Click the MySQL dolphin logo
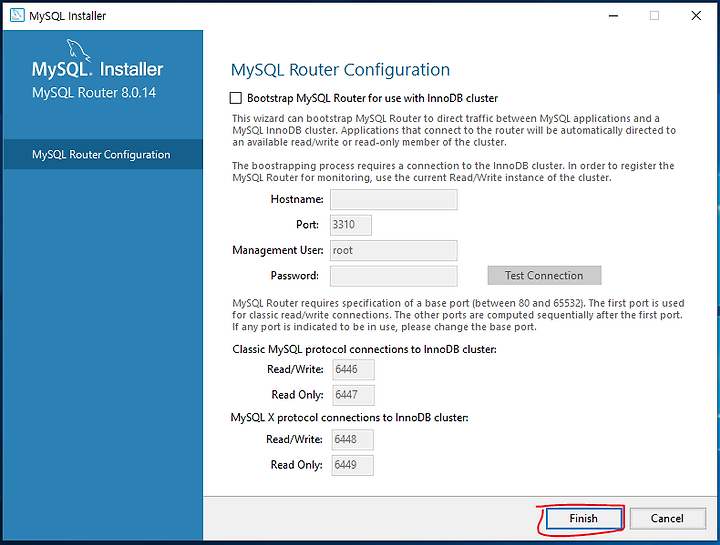This screenshot has height=545, width=720. point(78,50)
